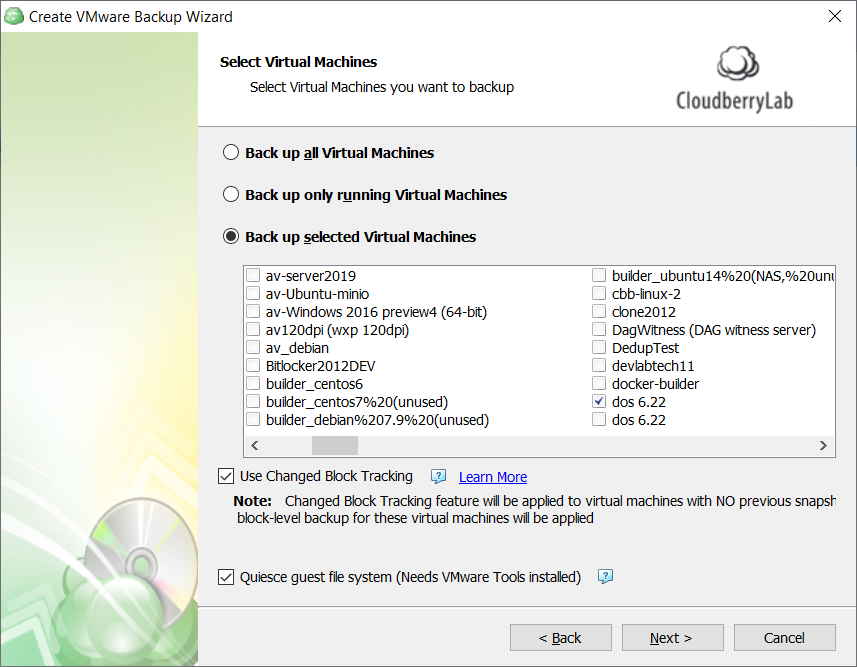Click the VM list horizontal scrollbar thumb

334,445
